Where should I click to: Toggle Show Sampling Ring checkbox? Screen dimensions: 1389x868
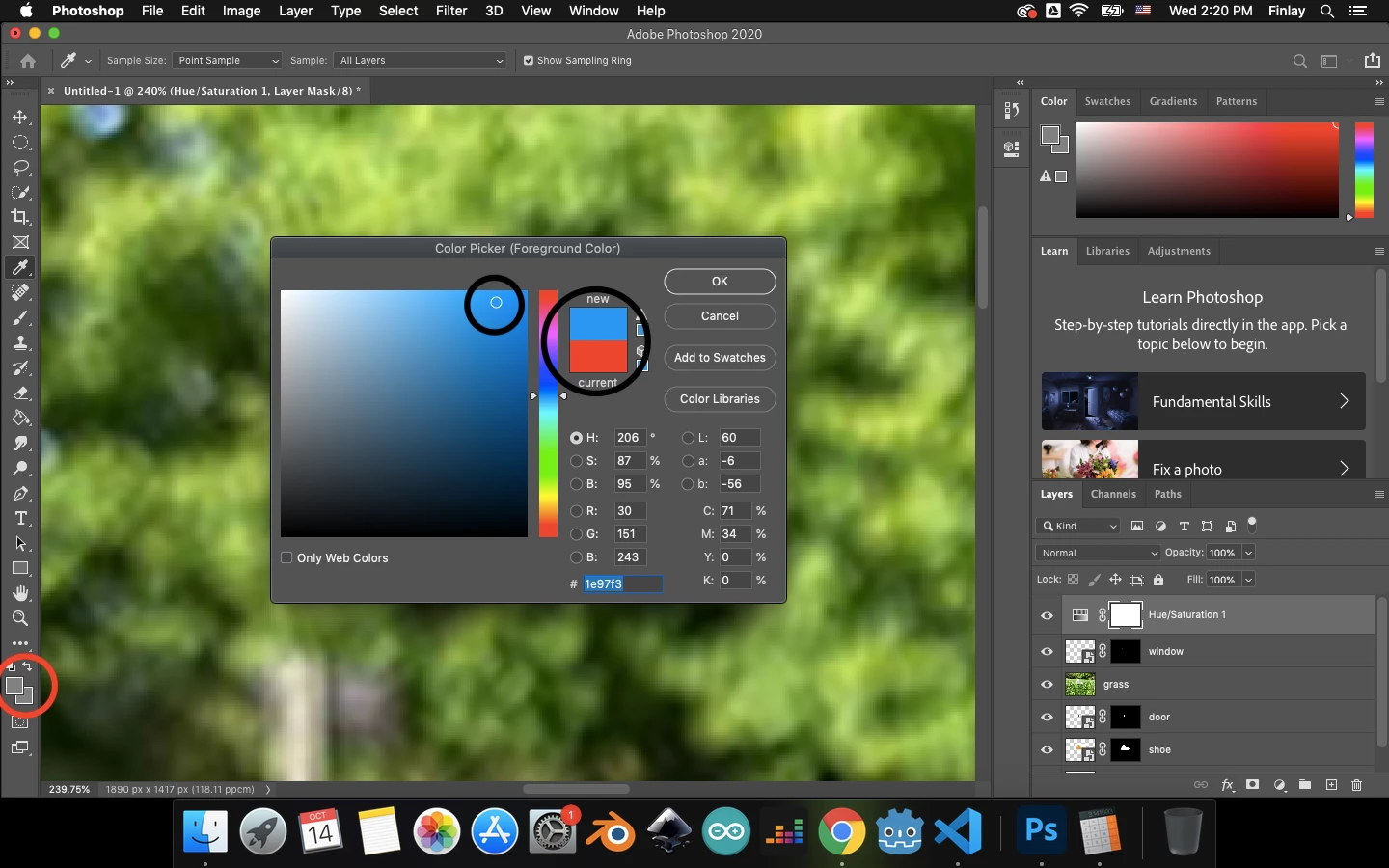point(528,60)
